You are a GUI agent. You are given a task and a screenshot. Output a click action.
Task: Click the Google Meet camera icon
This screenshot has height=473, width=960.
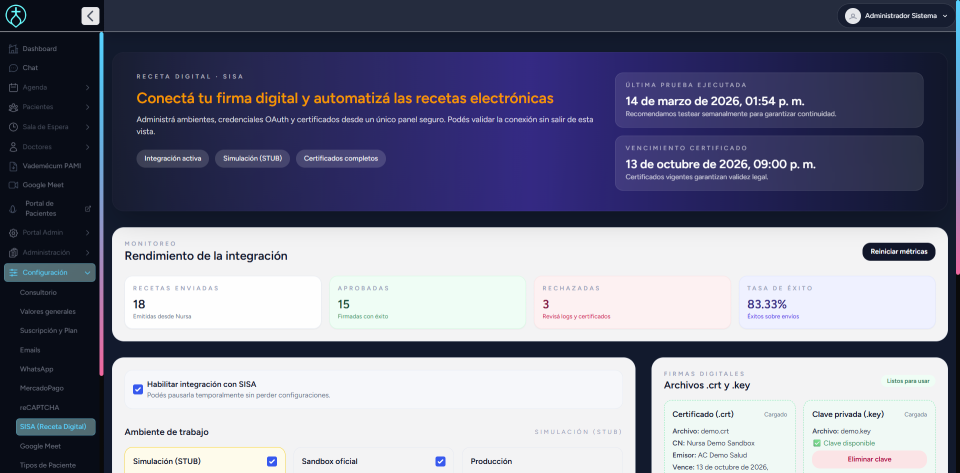(13, 185)
